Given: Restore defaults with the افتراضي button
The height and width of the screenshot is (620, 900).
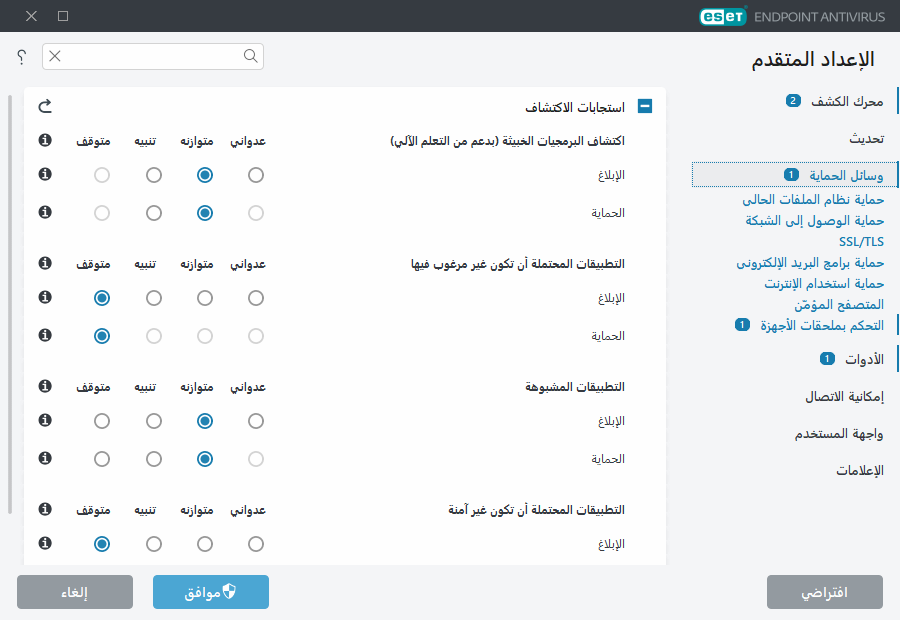Looking at the screenshot, I should click(825, 592).
